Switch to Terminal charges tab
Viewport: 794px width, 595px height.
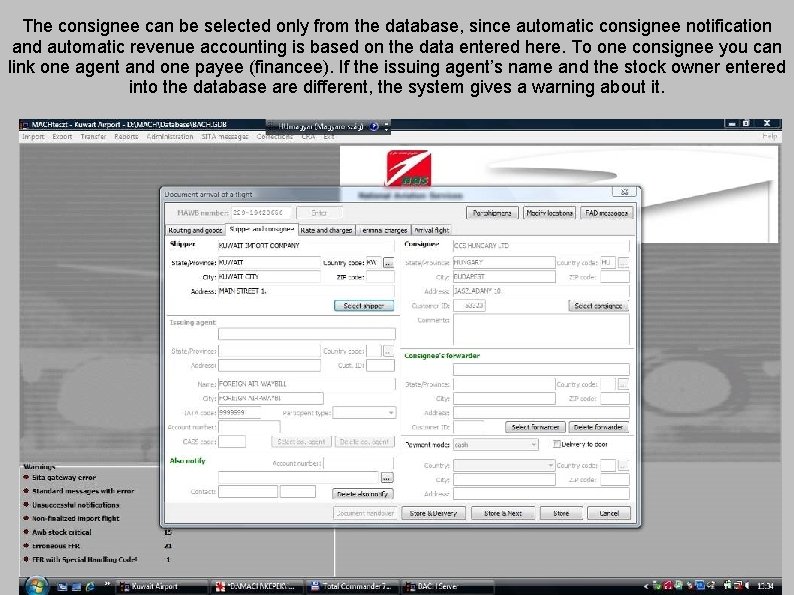click(383, 230)
